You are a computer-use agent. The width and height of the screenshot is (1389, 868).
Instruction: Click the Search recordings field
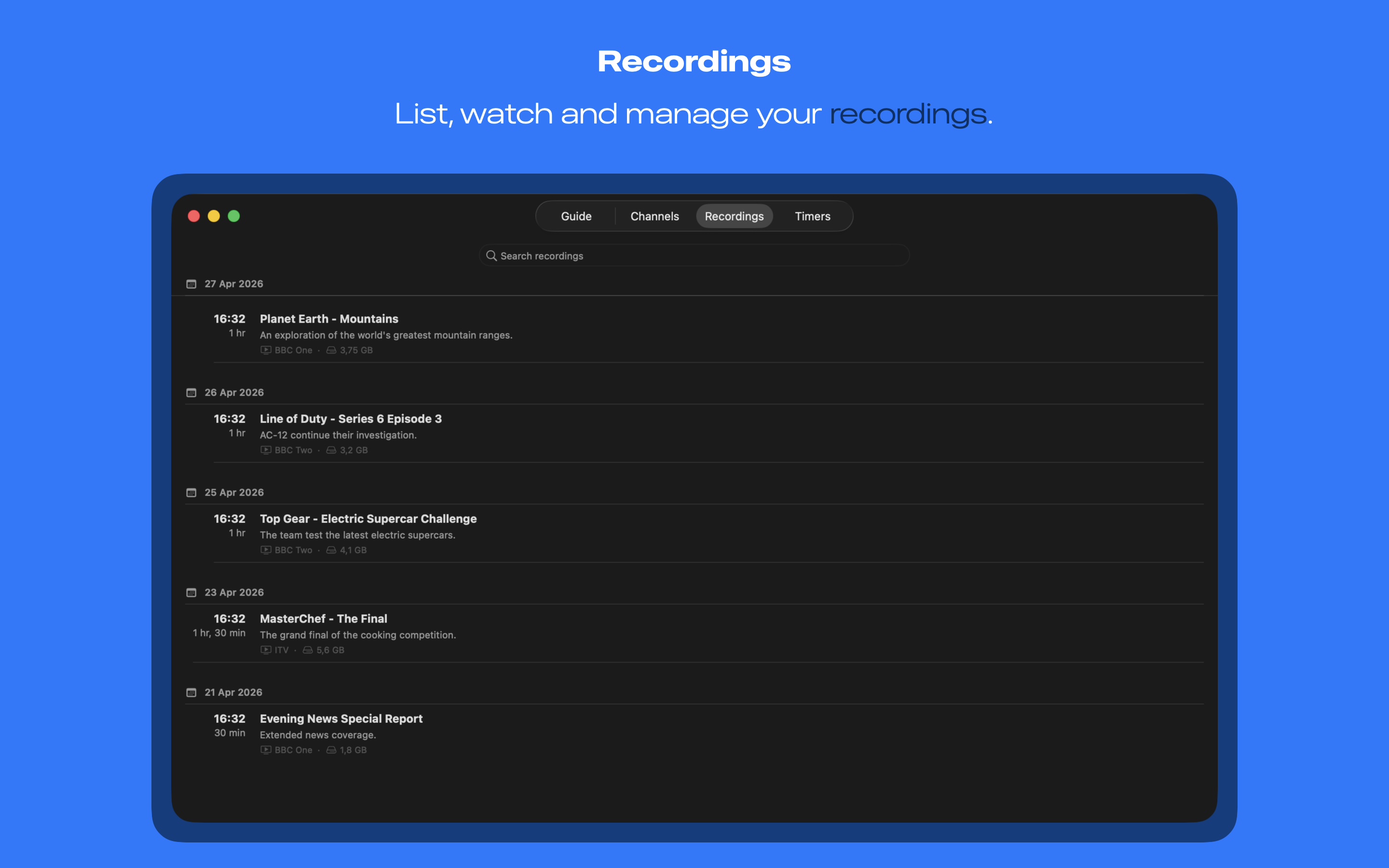point(694,256)
